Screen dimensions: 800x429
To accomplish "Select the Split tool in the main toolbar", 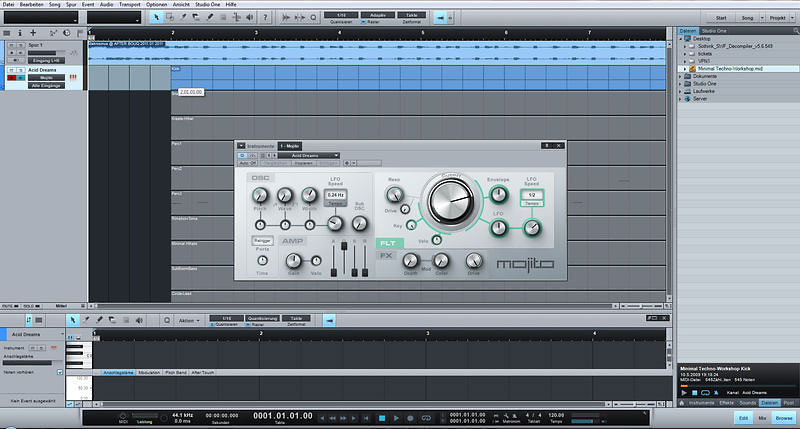I will (183, 17).
